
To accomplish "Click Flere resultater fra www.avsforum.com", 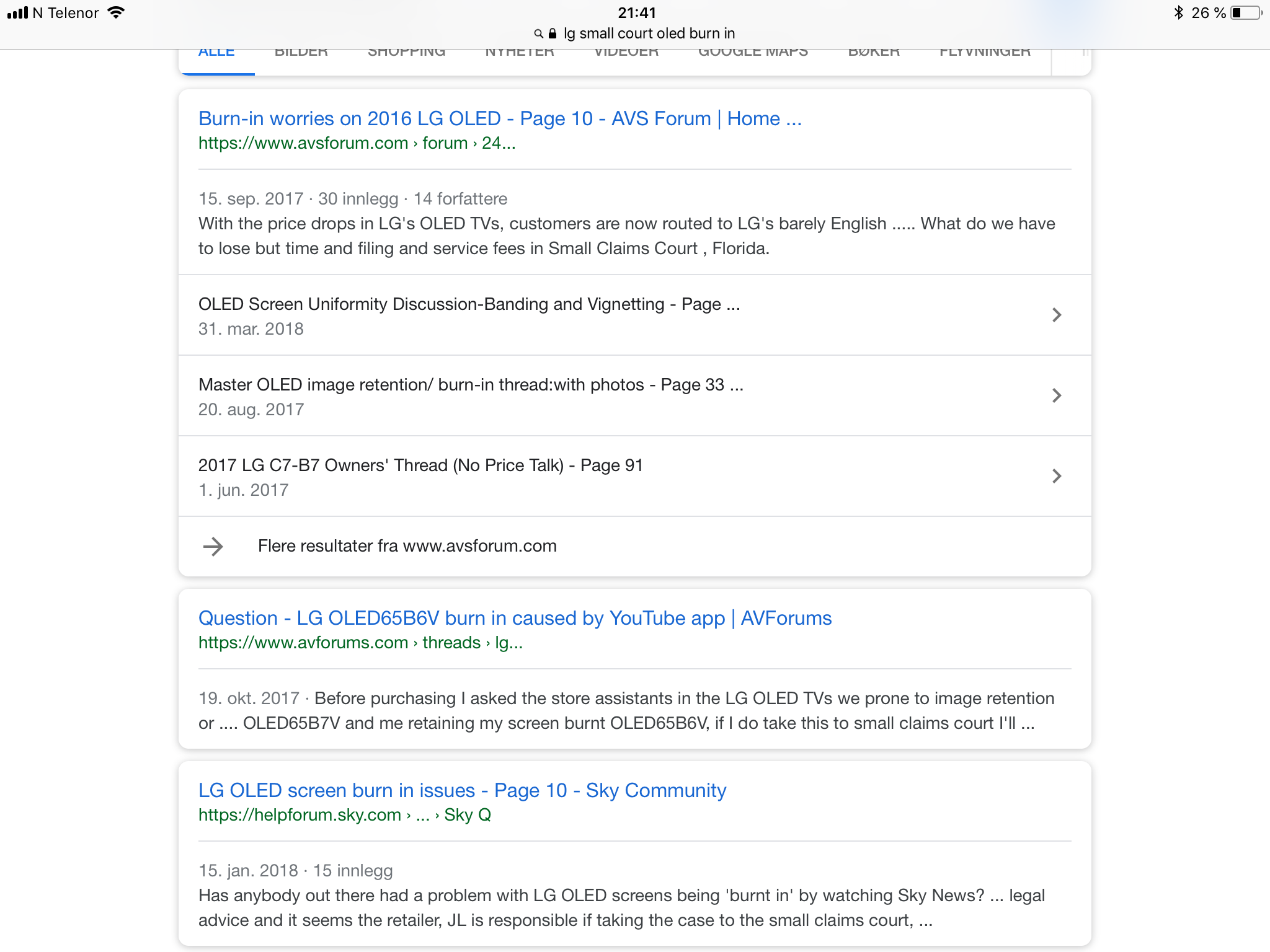I will pos(407,546).
